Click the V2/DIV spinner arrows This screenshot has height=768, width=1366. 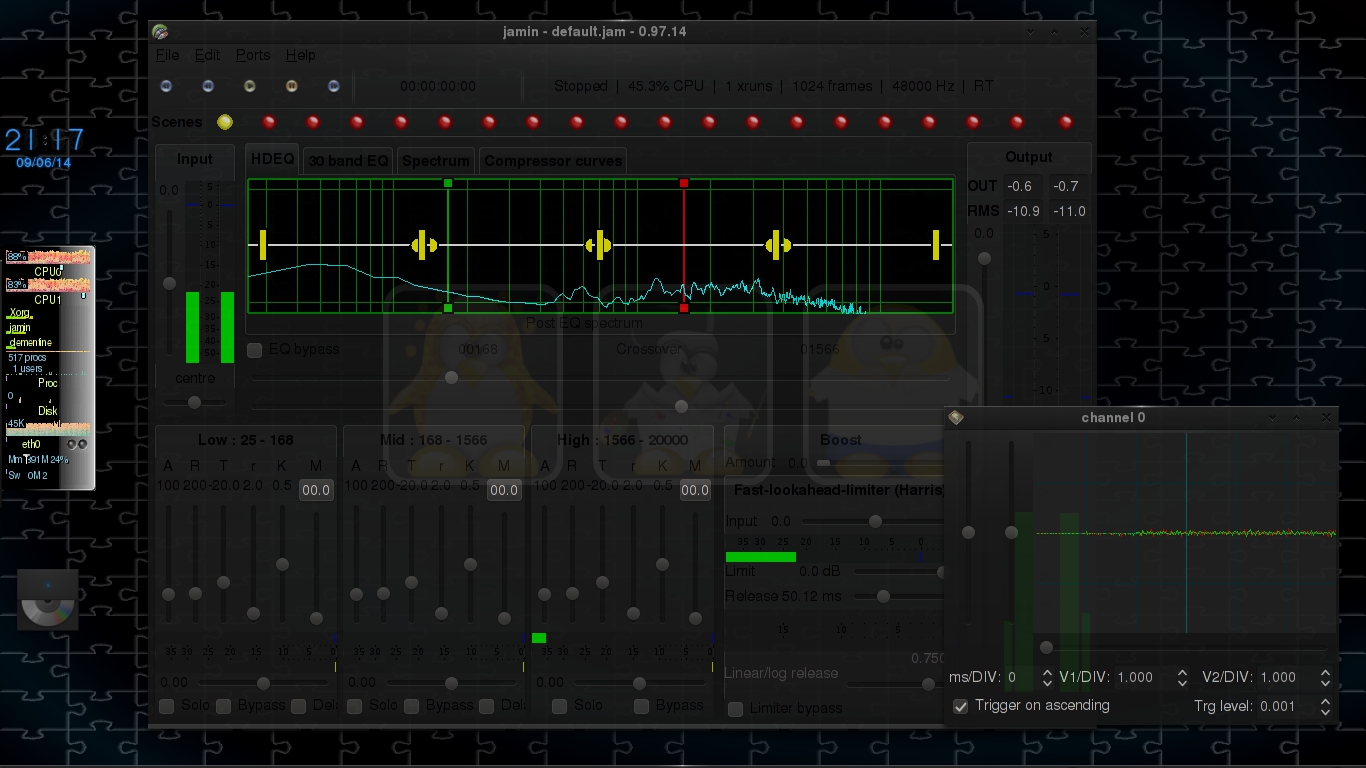click(1325, 677)
